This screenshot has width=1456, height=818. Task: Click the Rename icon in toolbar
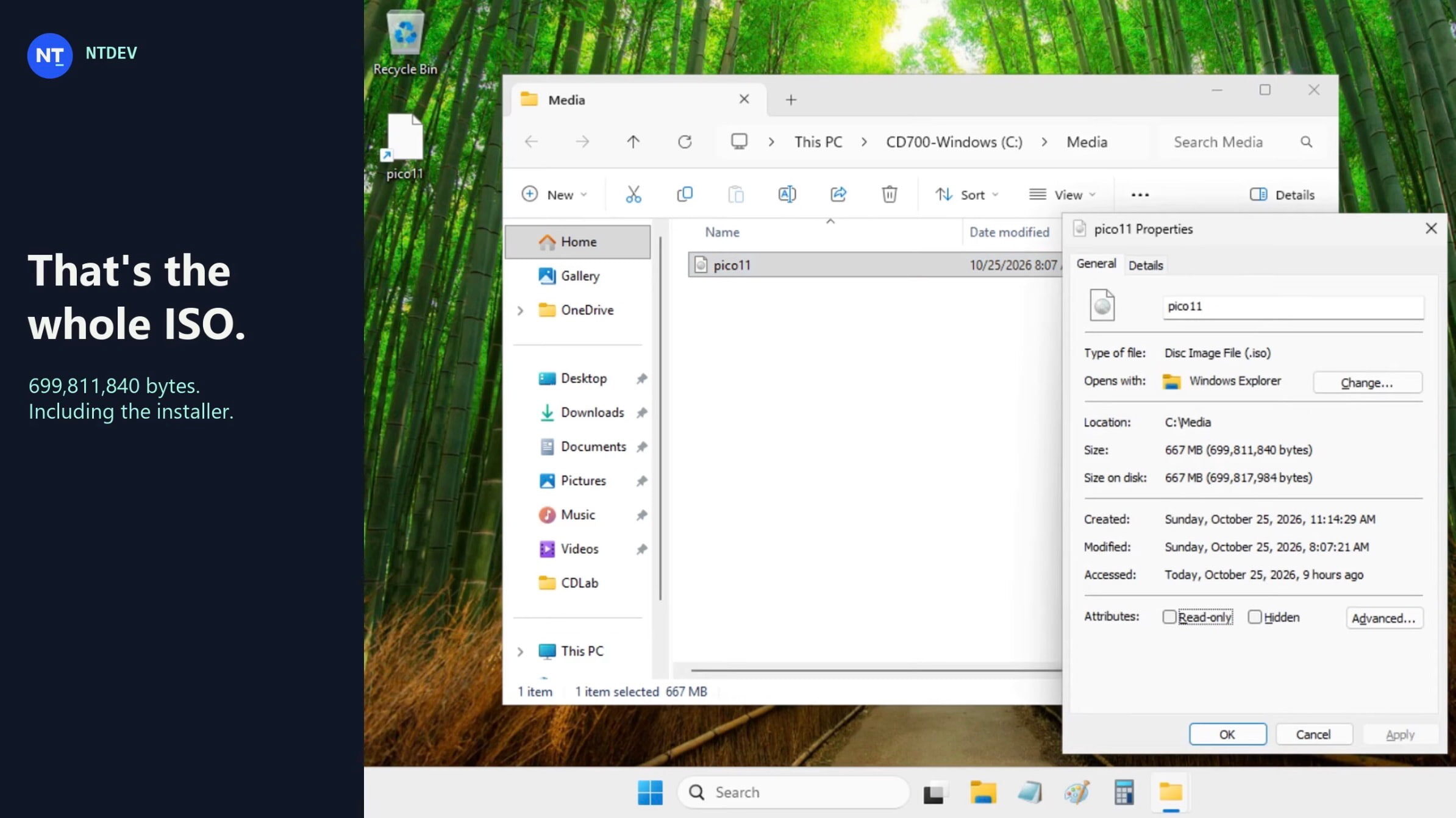787,194
